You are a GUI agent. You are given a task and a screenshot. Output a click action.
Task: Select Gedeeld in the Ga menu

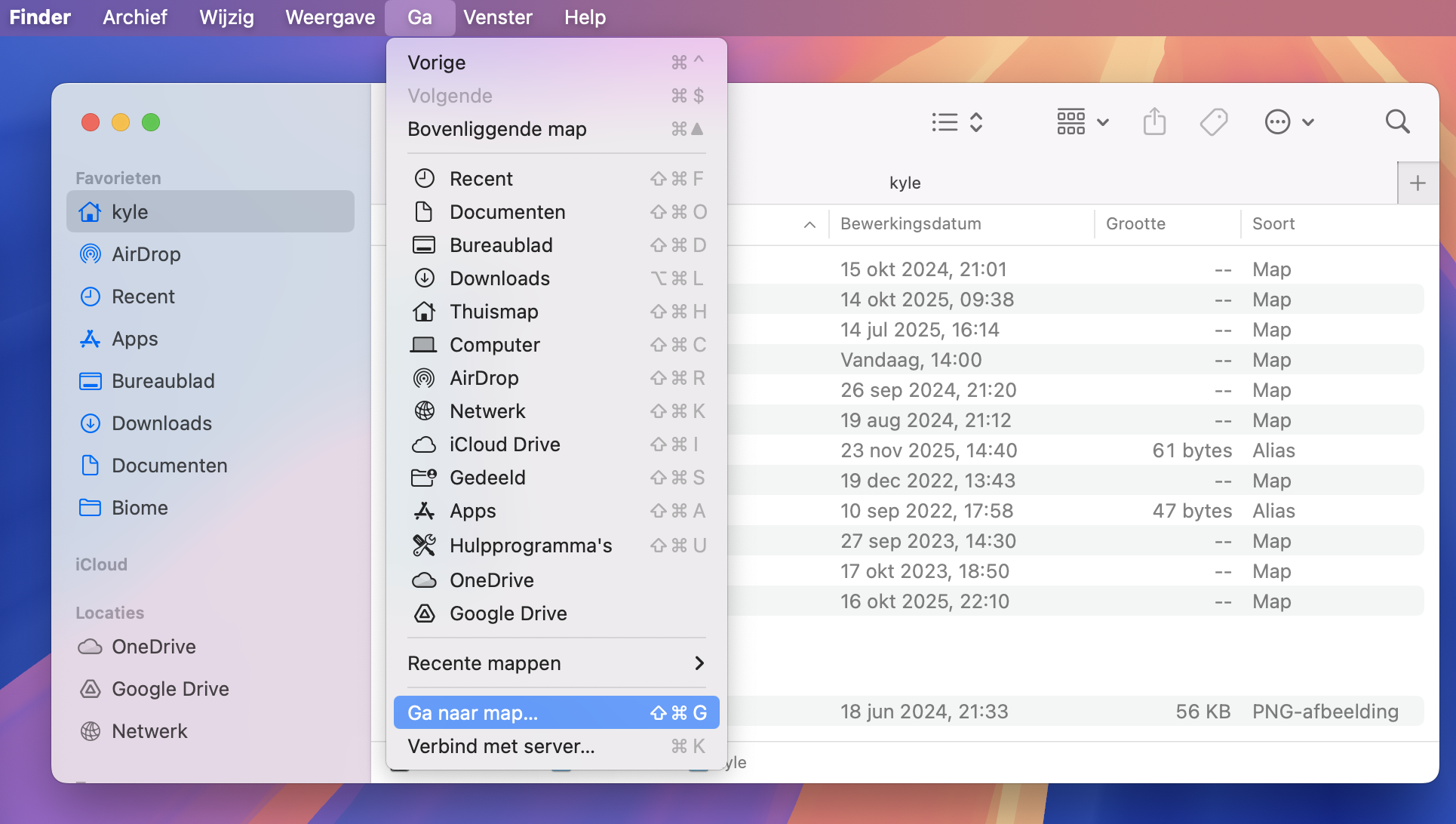tap(487, 478)
